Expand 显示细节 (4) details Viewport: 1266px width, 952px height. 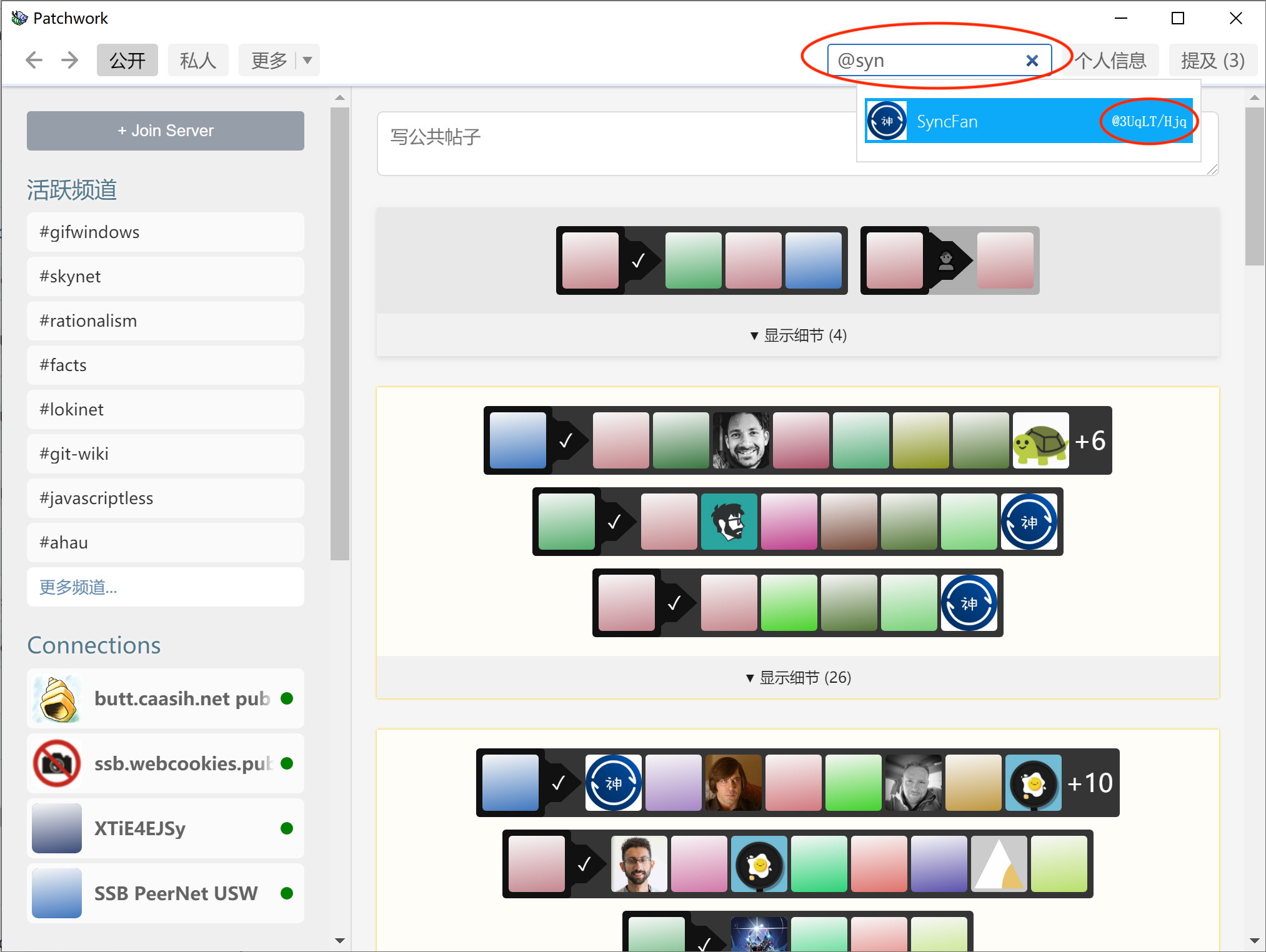tap(798, 335)
